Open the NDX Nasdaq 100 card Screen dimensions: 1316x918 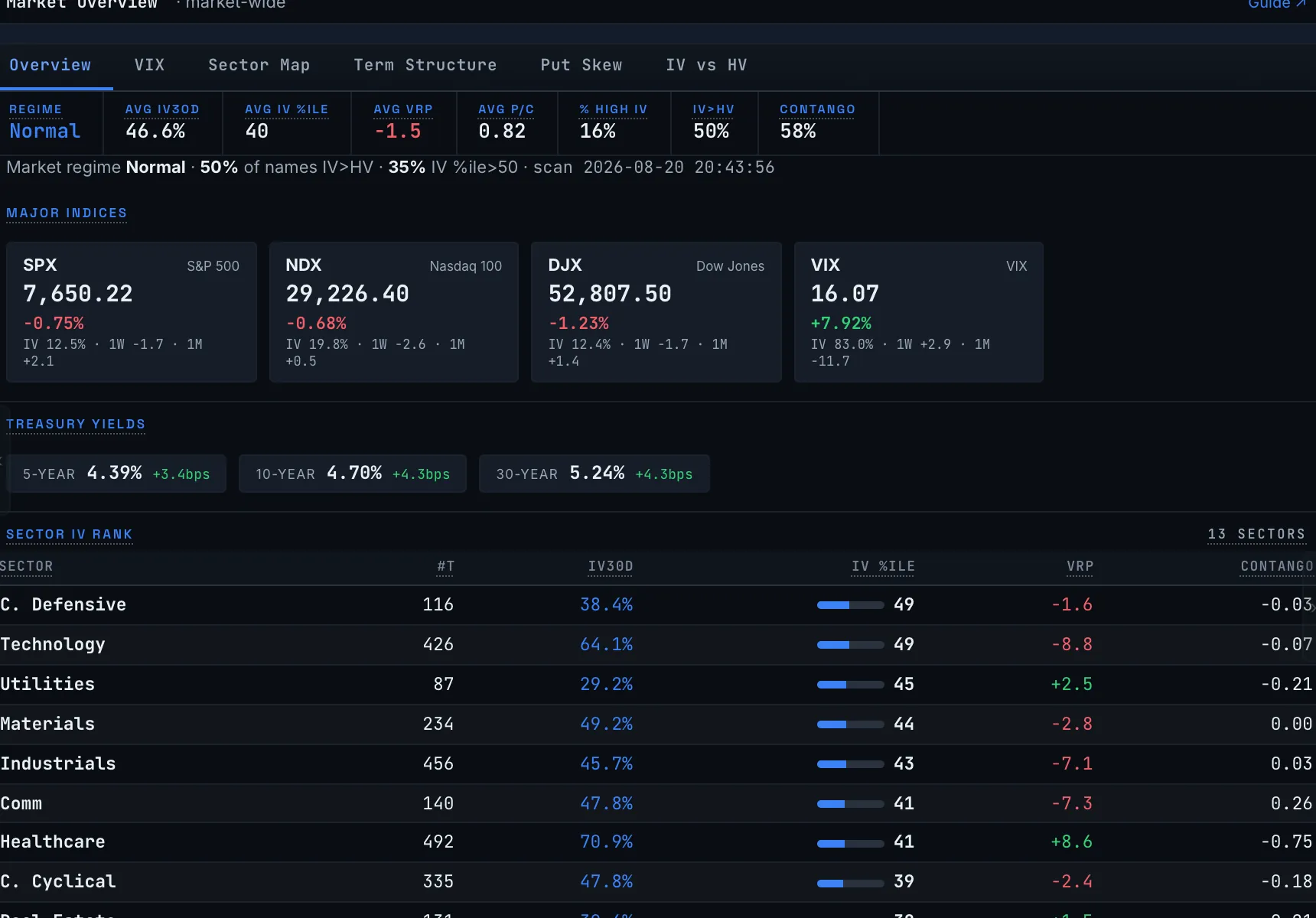coord(394,312)
